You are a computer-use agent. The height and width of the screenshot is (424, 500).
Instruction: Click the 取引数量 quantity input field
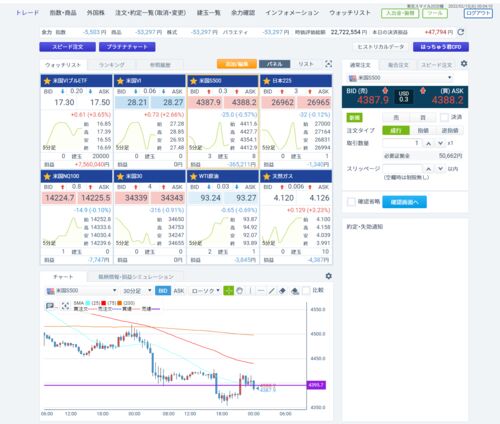click(x=402, y=143)
